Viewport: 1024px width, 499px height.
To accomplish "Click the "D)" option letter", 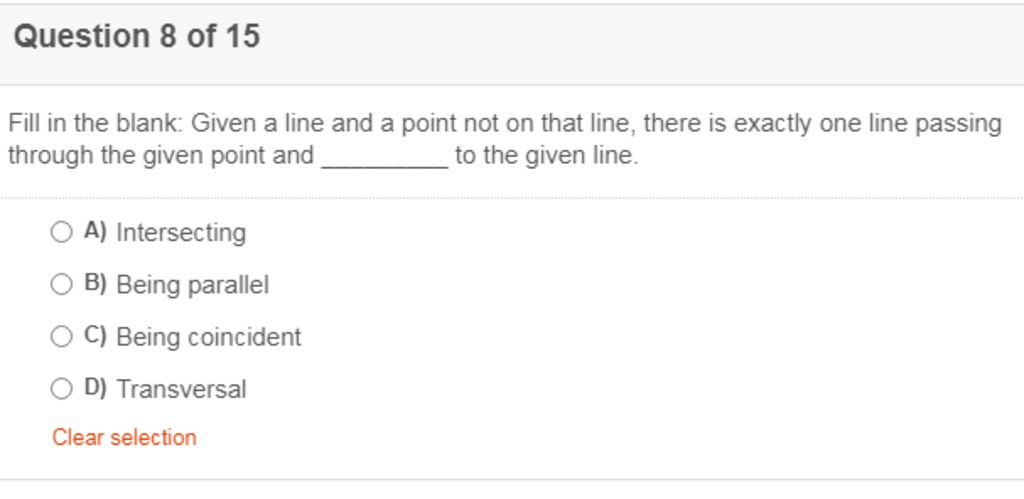I will coord(95,388).
